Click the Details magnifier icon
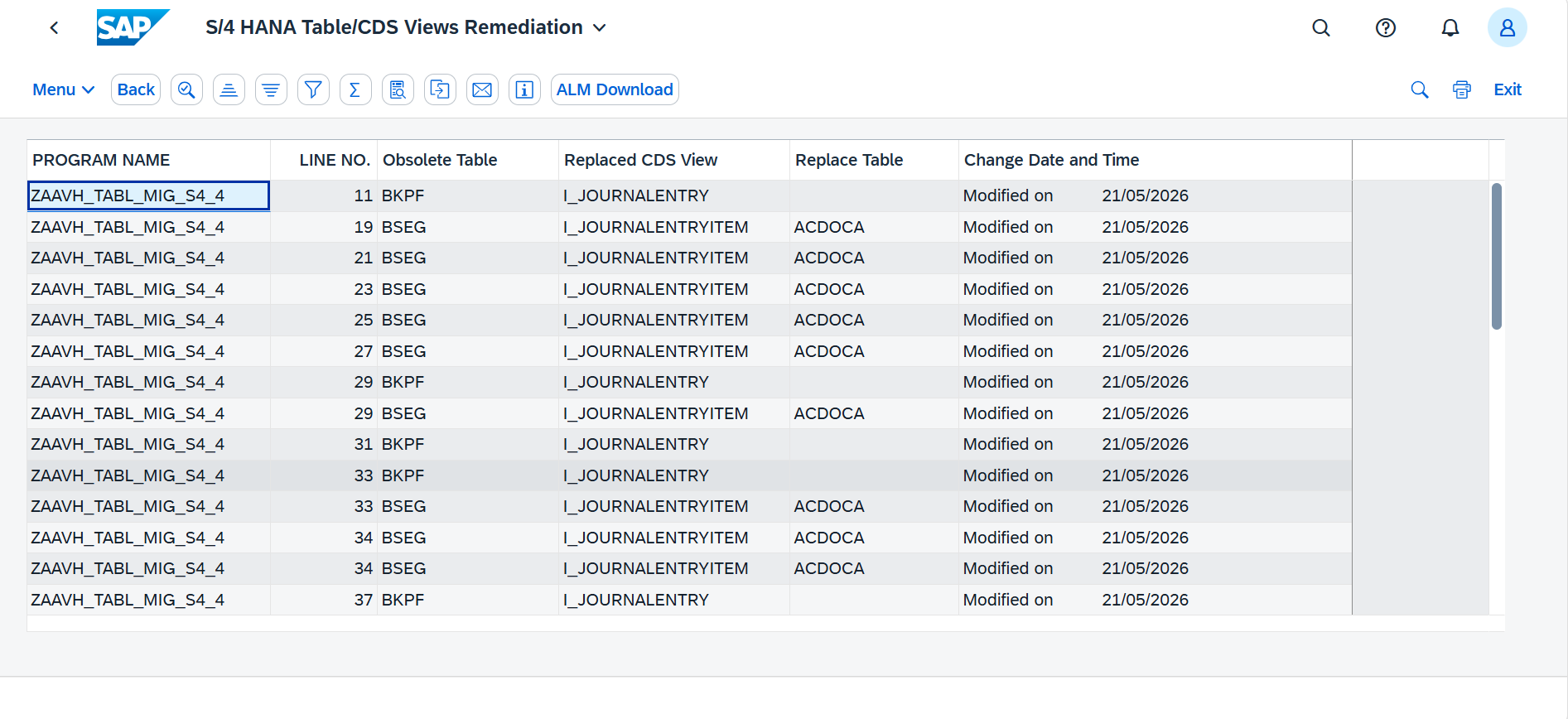This screenshot has width=1568, height=719. click(x=186, y=89)
